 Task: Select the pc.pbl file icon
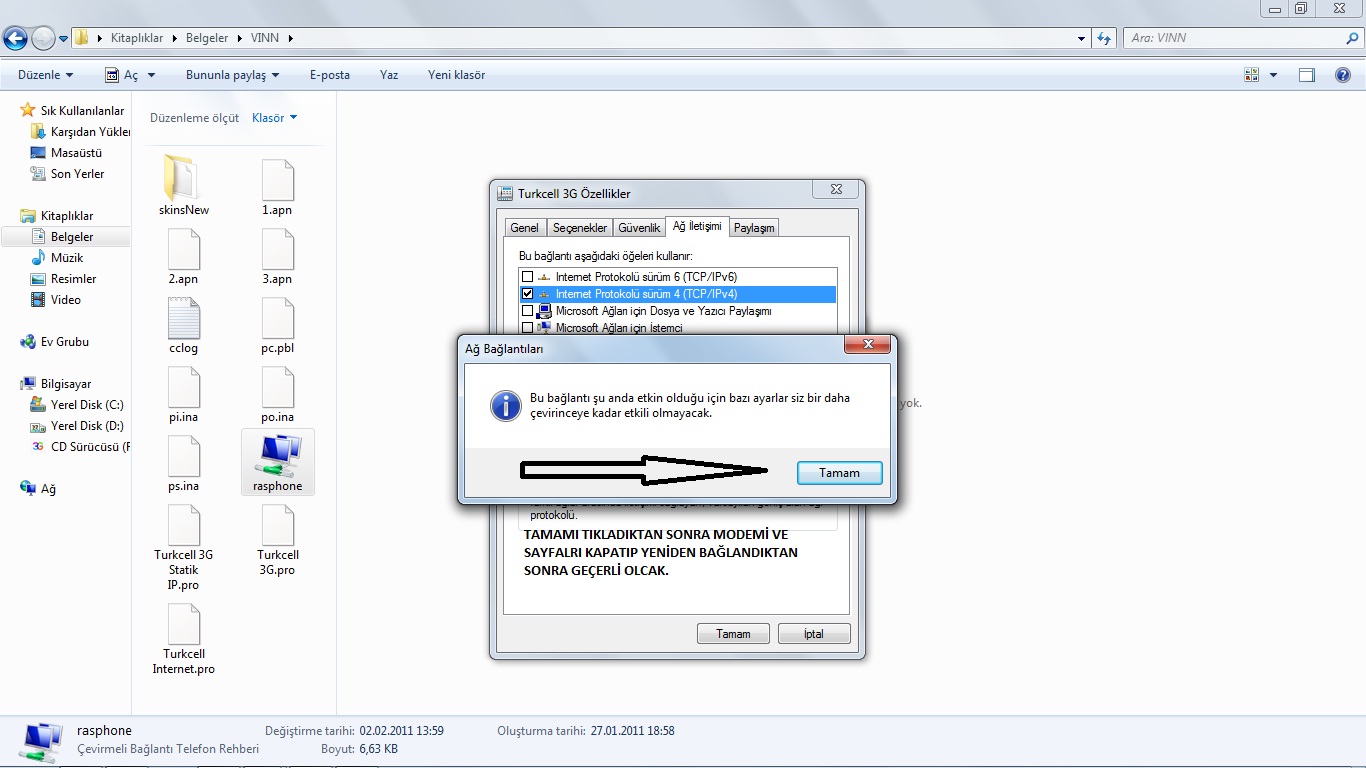[277, 318]
